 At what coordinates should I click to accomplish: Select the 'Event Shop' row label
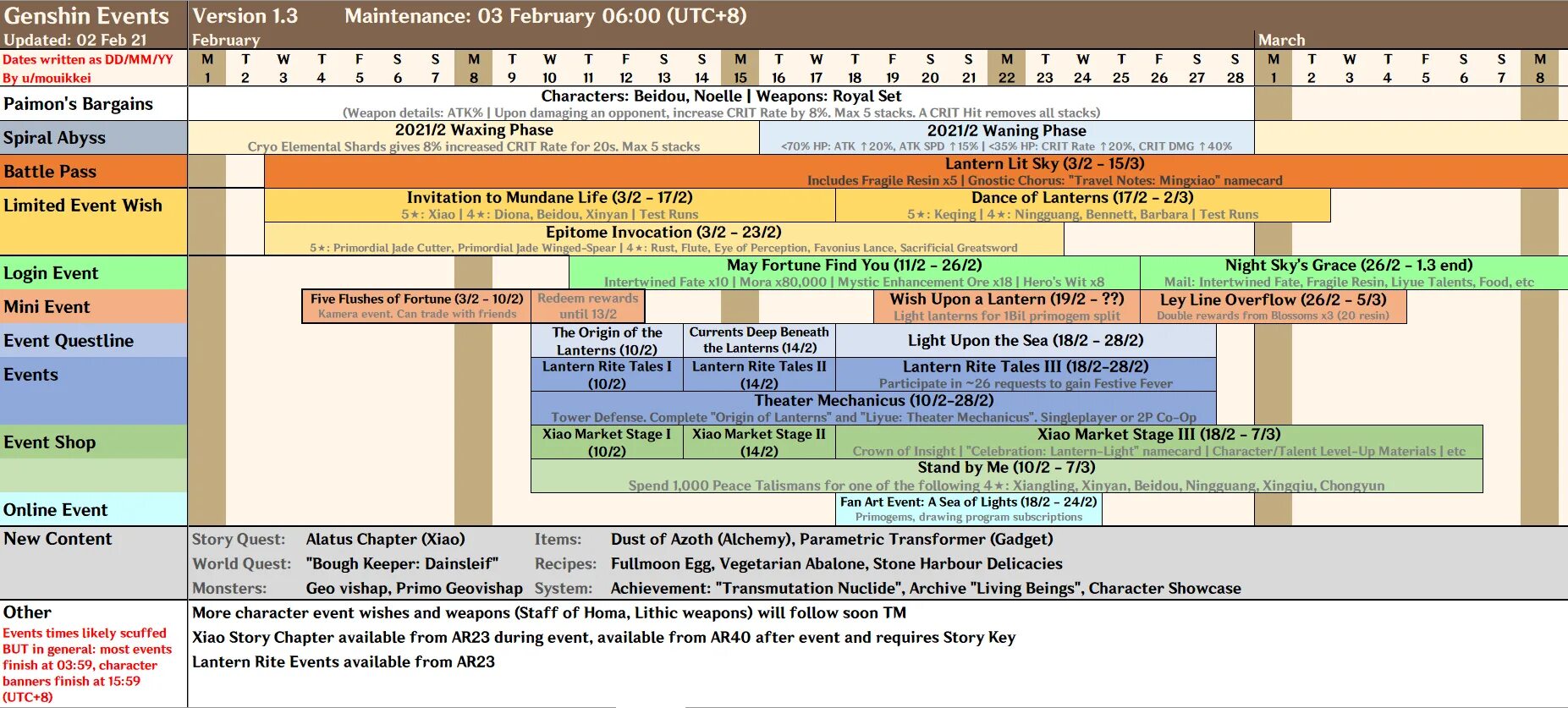(x=93, y=442)
